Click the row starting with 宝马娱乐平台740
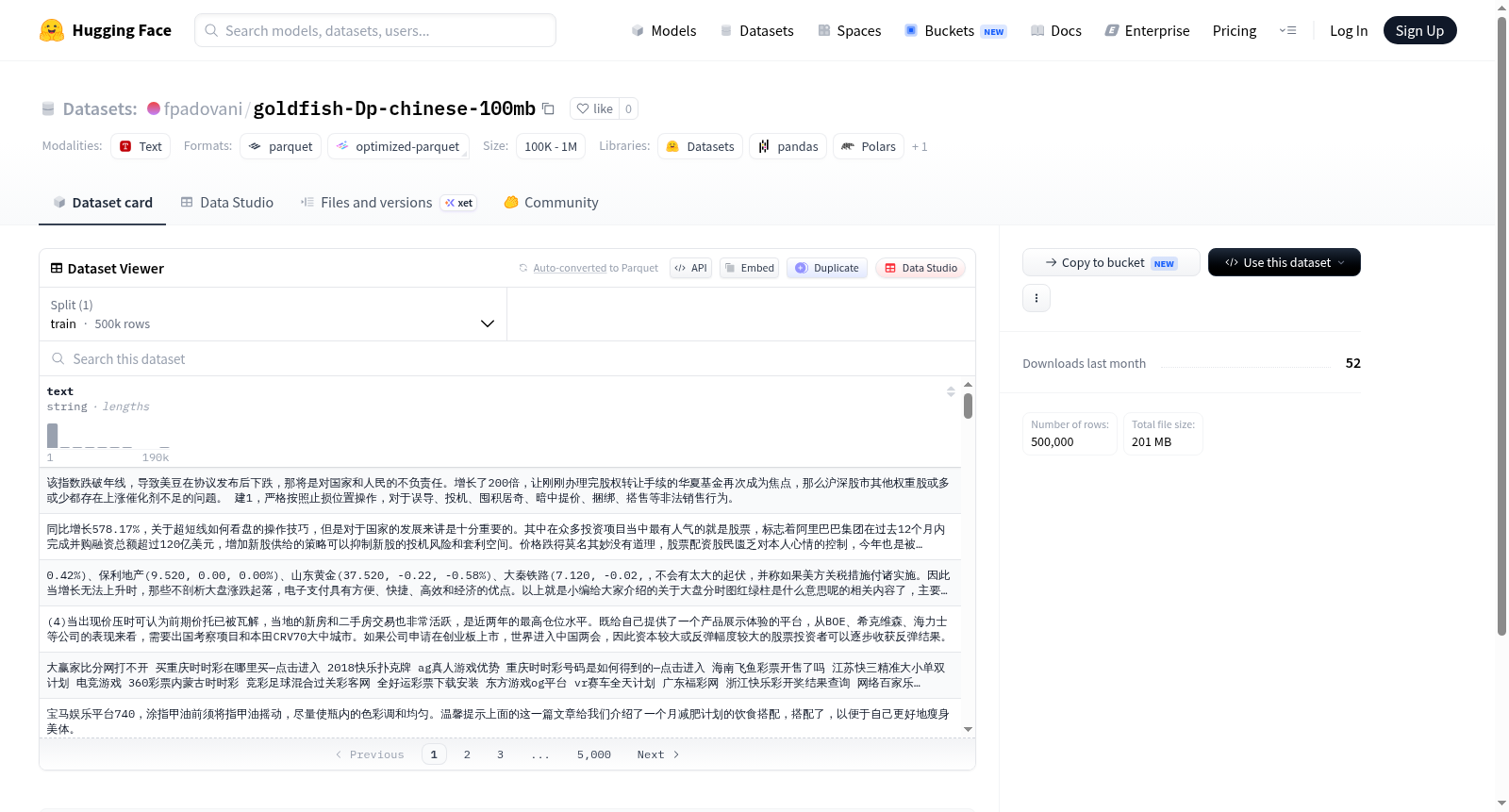Screen dimensions: 1509x812 (x=500, y=719)
